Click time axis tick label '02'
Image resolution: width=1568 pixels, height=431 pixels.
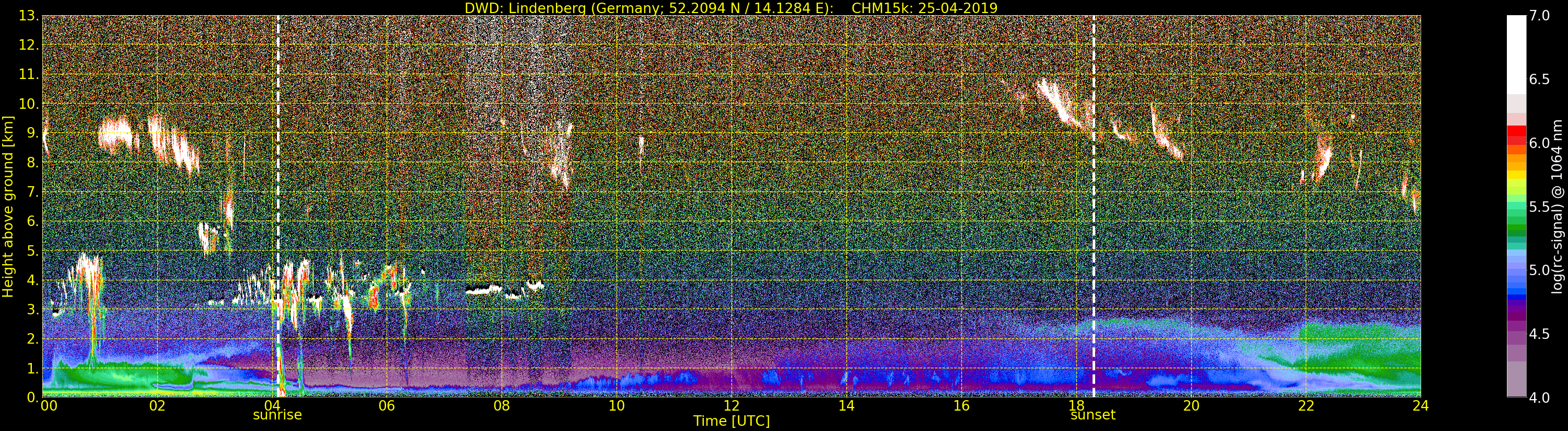click(x=157, y=406)
